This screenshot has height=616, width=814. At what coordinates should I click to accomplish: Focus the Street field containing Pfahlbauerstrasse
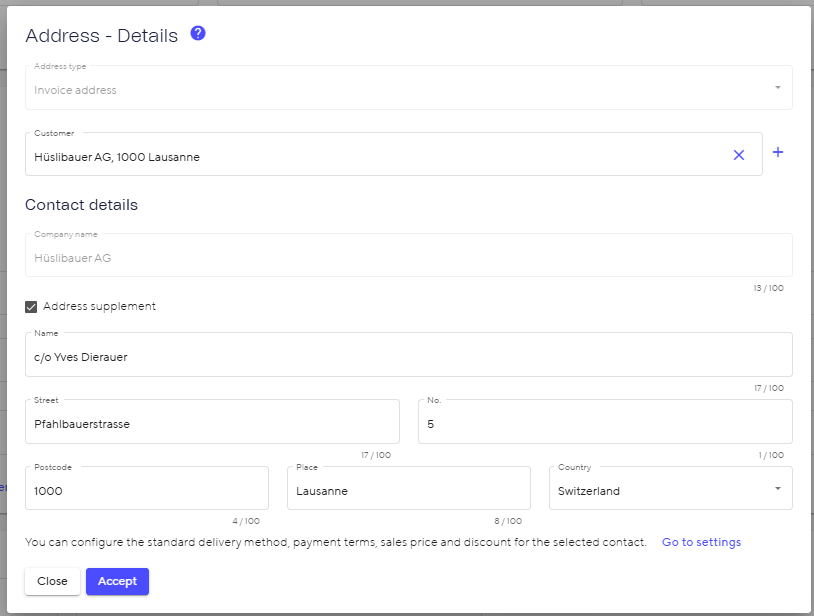click(212, 424)
